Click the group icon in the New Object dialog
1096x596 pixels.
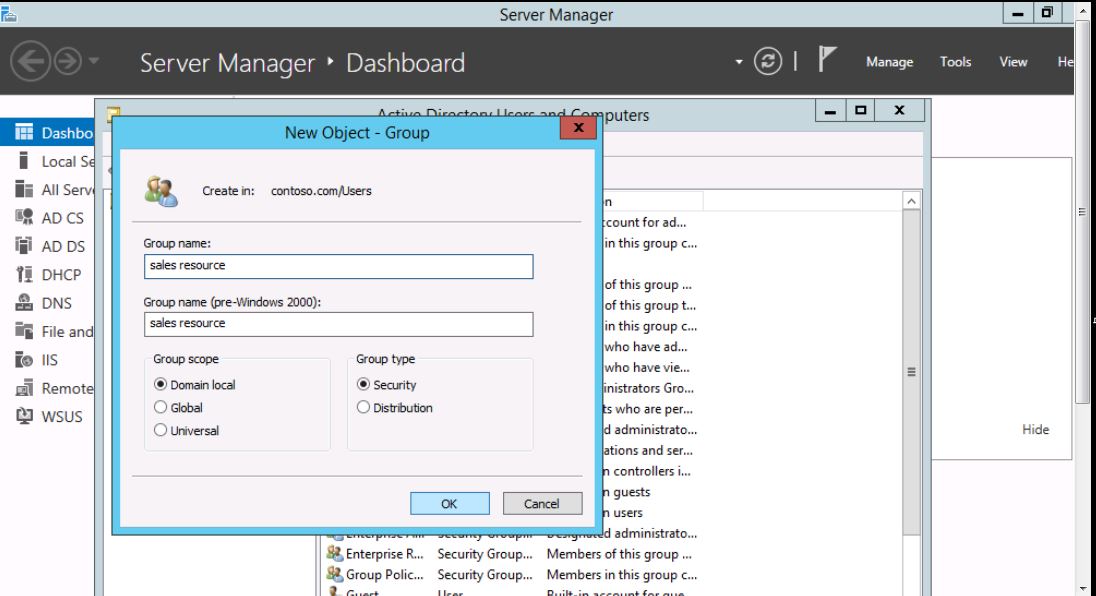(161, 191)
